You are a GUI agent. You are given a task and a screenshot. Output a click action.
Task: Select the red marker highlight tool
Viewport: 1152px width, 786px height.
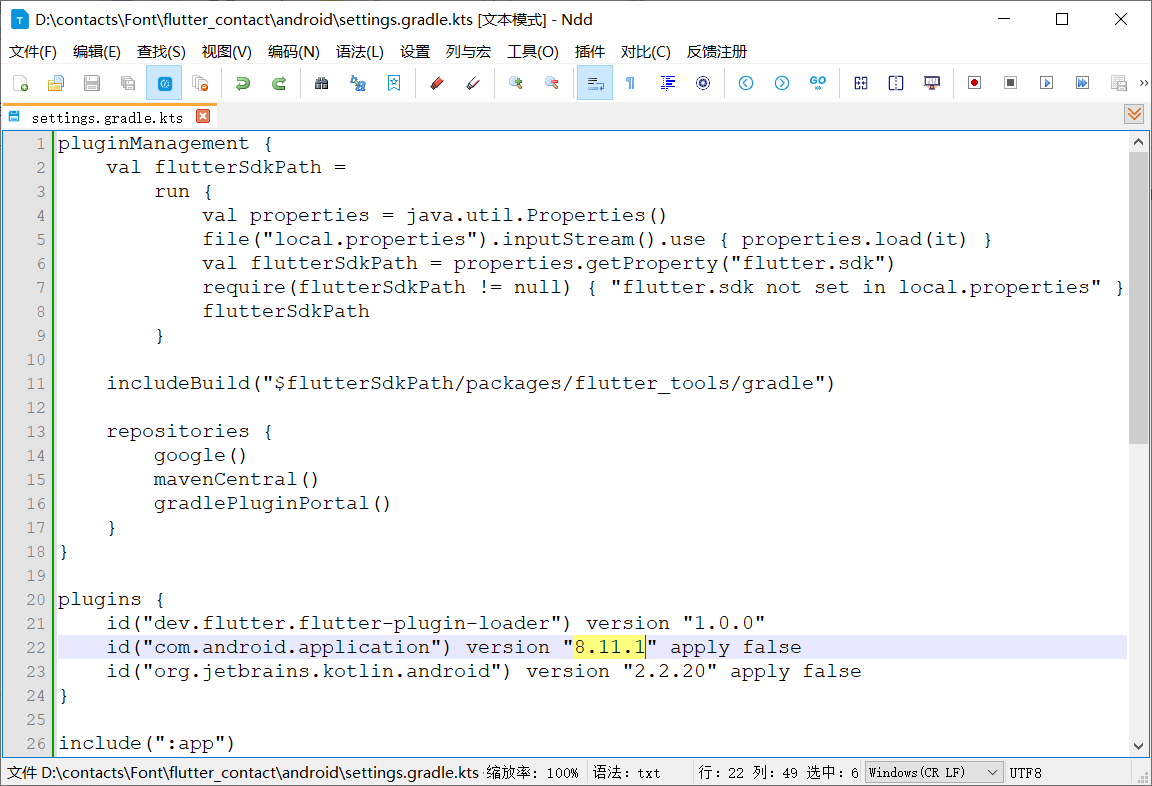pos(436,83)
